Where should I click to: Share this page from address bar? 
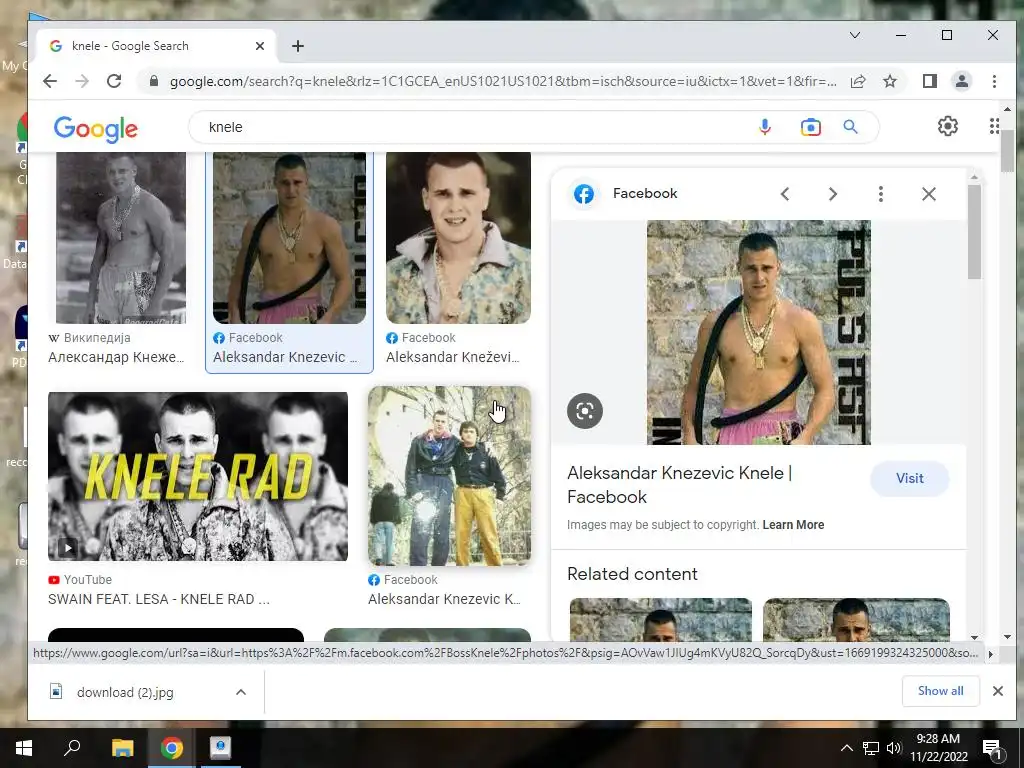pyautogui.click(x=857, y=81)
